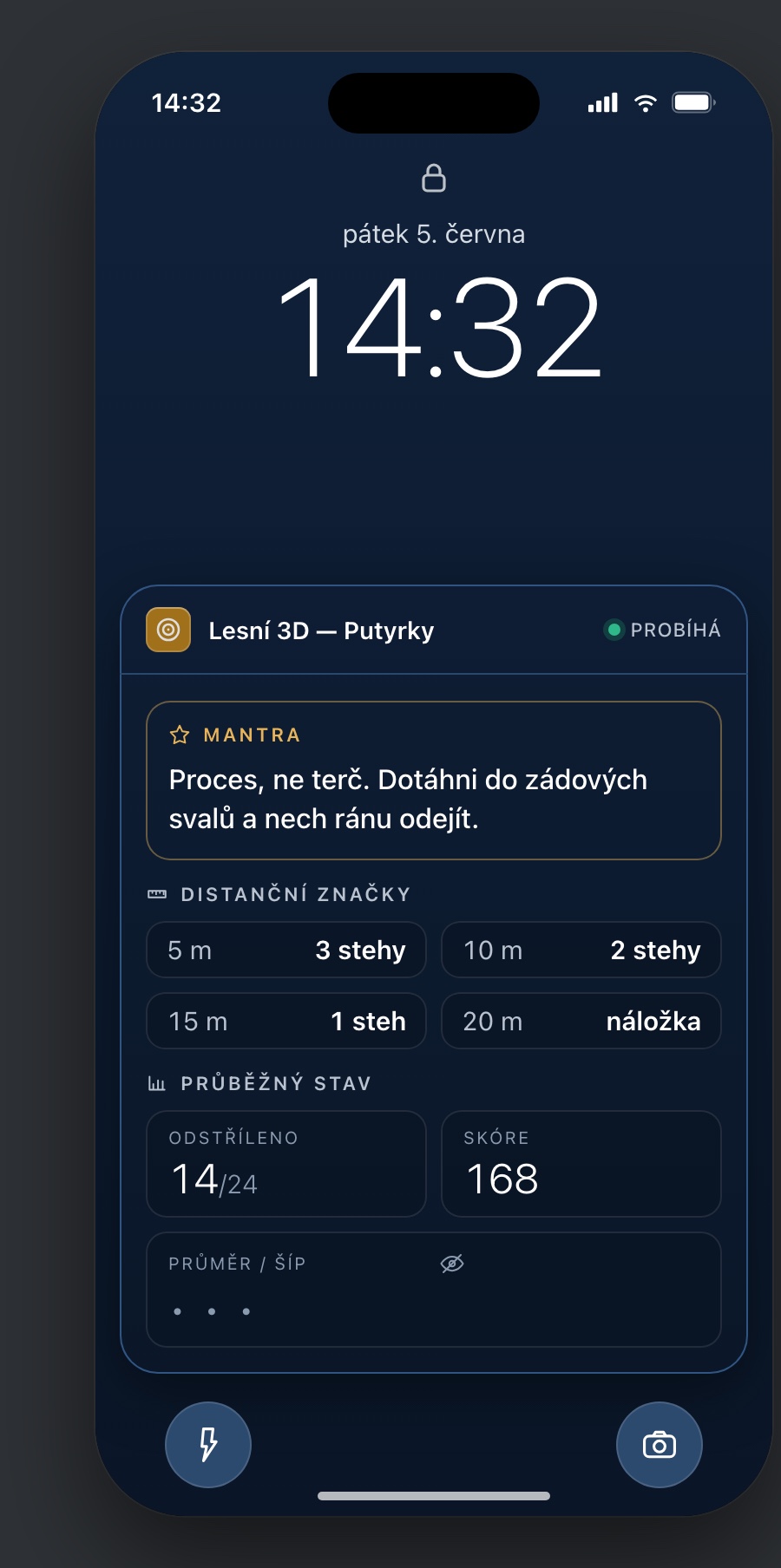Tap the padlock icon
The height and width of the screenshot is (1568, 781).
point(434,178)
